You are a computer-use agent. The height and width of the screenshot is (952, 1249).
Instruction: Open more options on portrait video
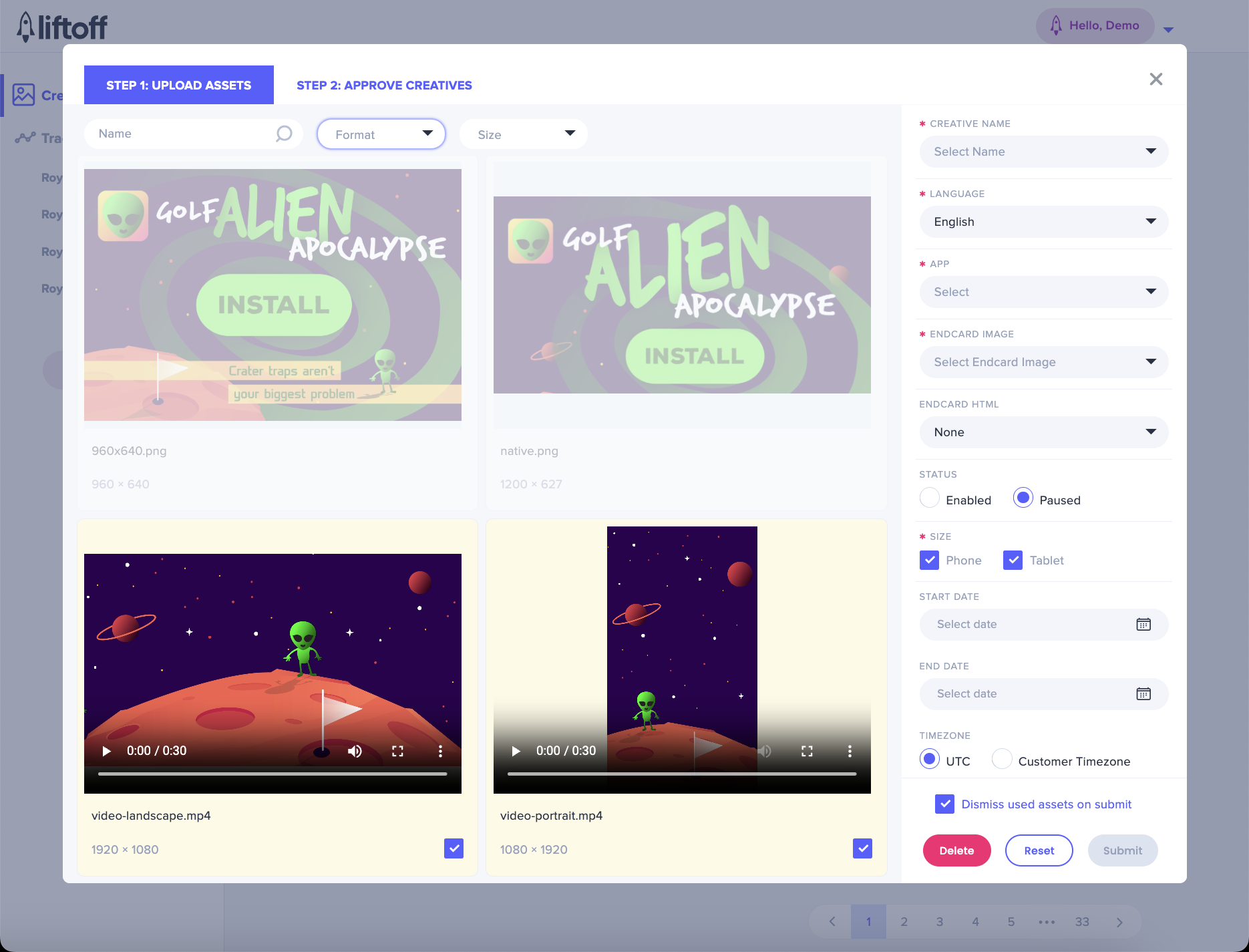point(850,751)
